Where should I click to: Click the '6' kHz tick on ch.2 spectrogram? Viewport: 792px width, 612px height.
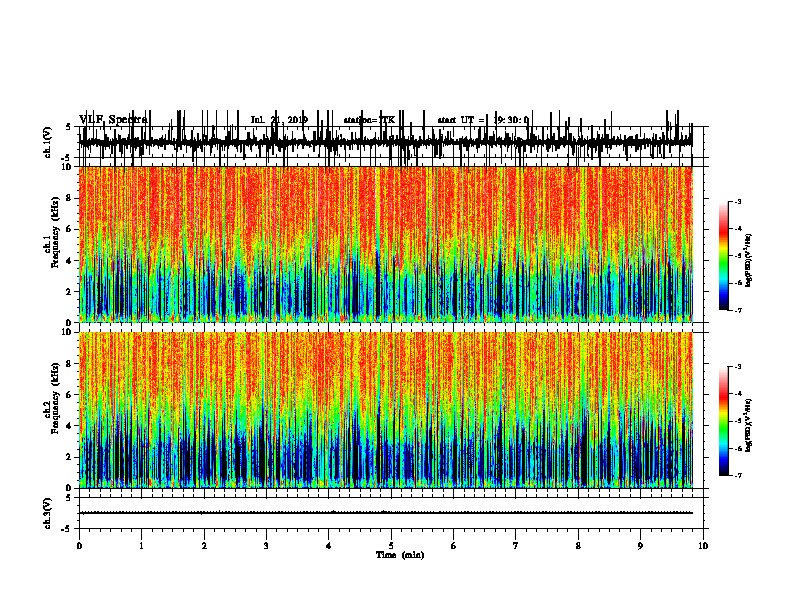(69, 395)
